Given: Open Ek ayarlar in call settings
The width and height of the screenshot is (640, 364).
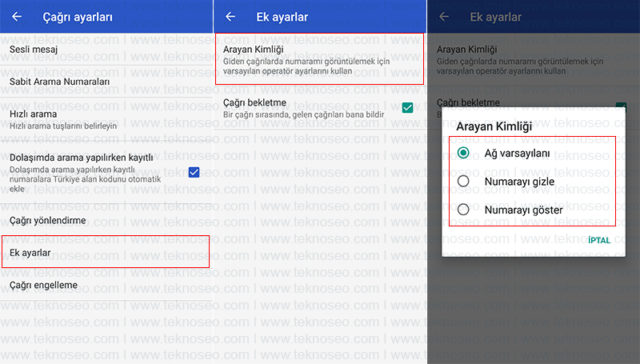Looking at the screenshot, I should 106,252.
